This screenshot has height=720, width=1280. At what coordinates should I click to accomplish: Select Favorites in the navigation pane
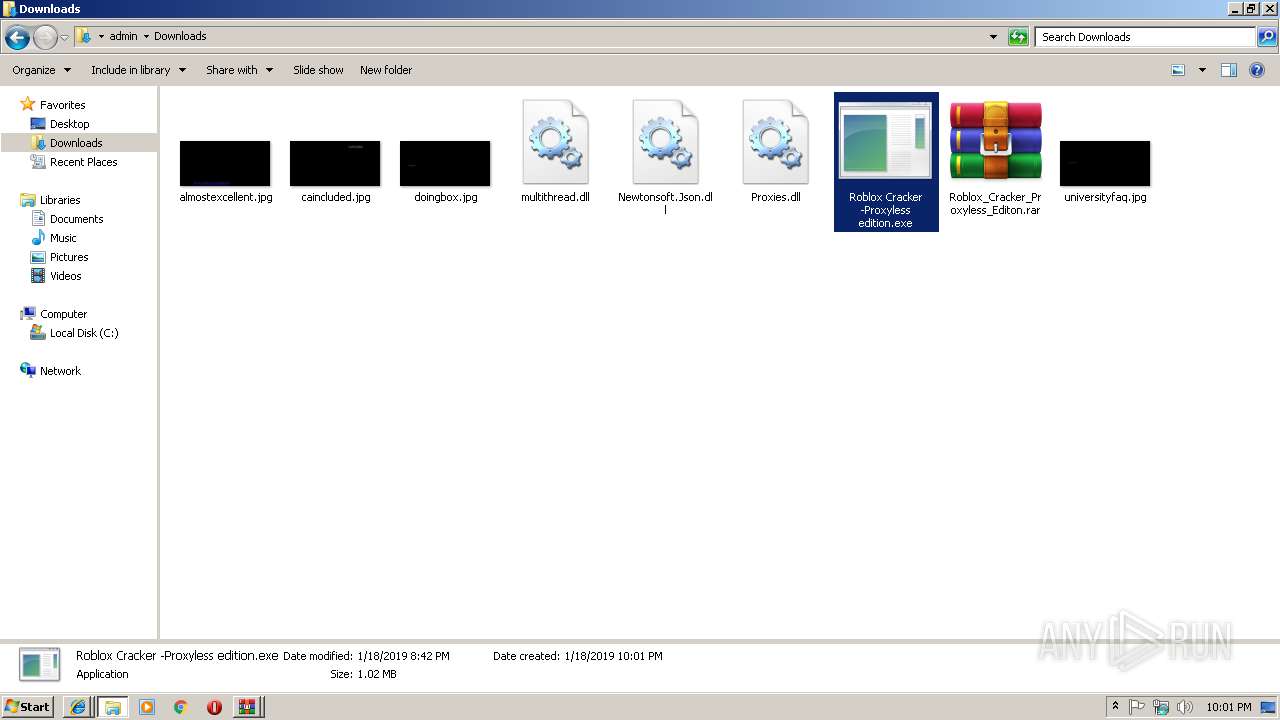62,105
